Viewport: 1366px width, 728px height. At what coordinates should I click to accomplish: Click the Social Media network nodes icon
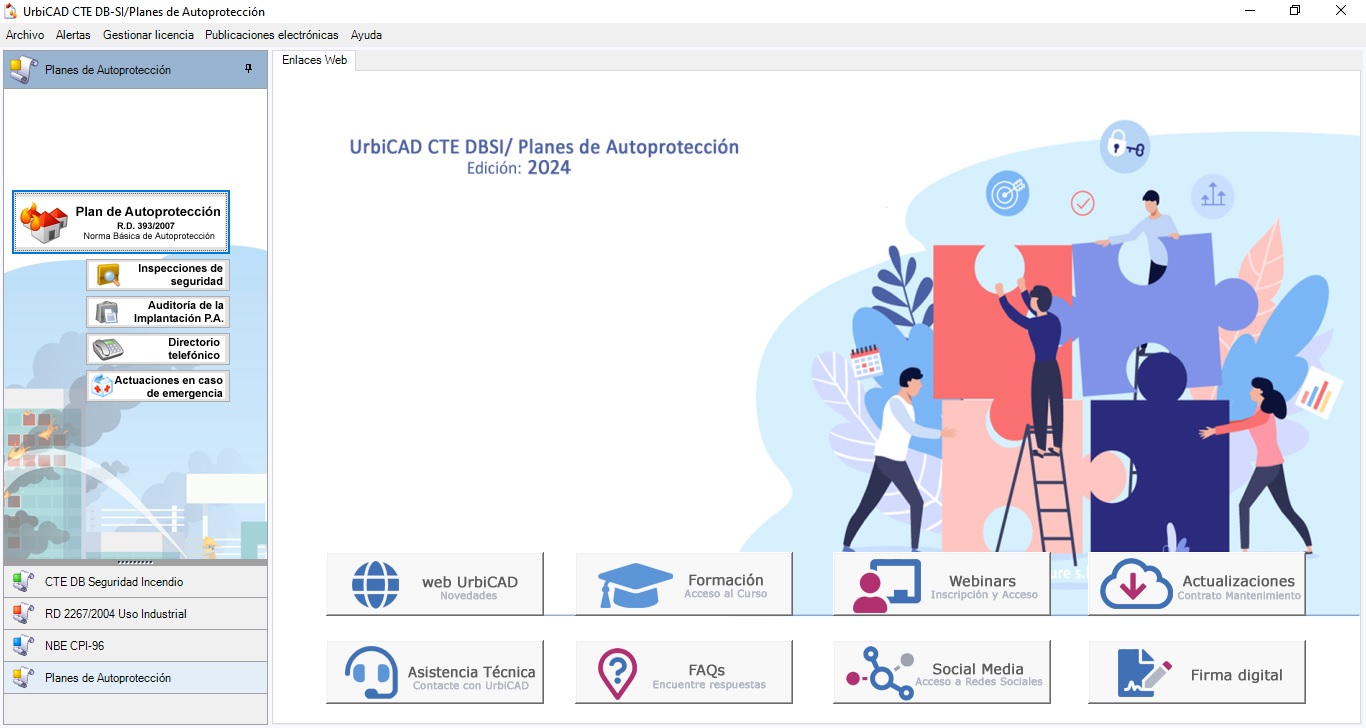(880, 674)
